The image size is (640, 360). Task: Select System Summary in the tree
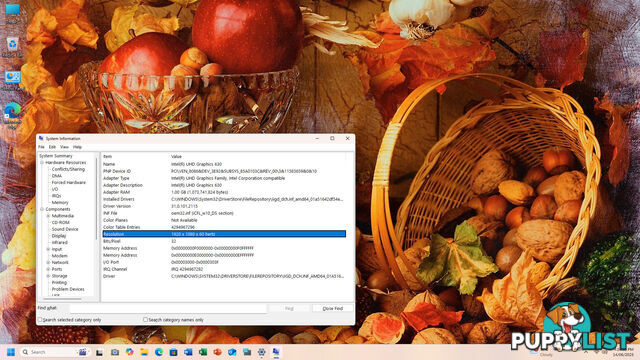coord(56,156)
